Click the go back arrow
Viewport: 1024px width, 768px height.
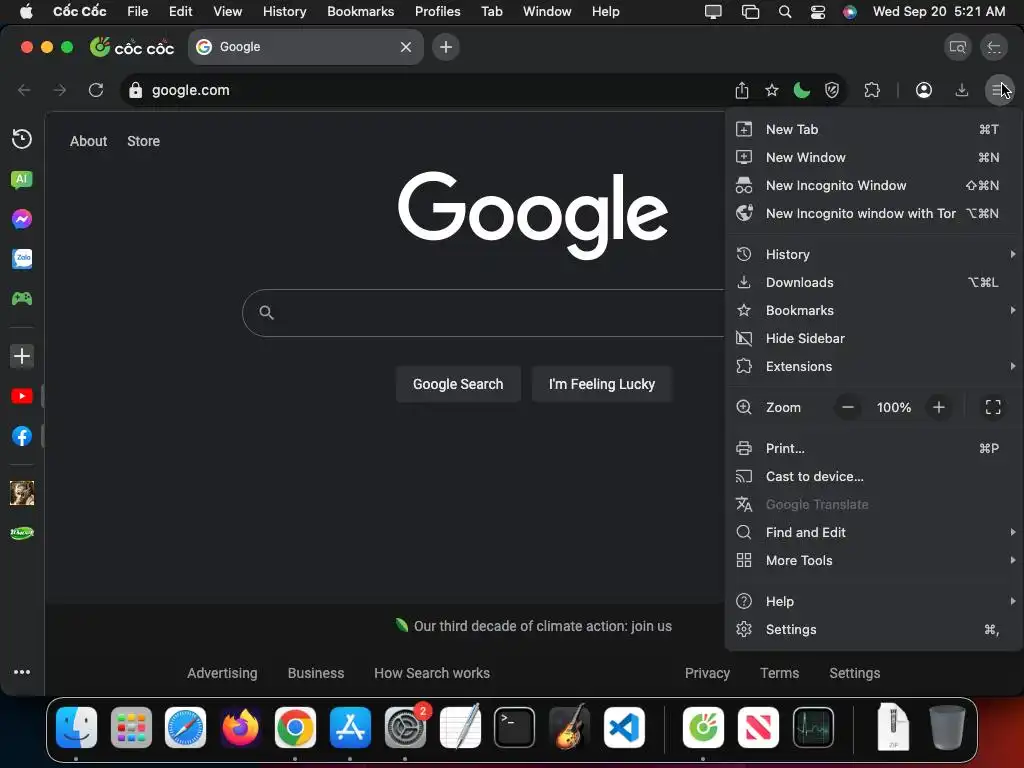click(24, 90)
